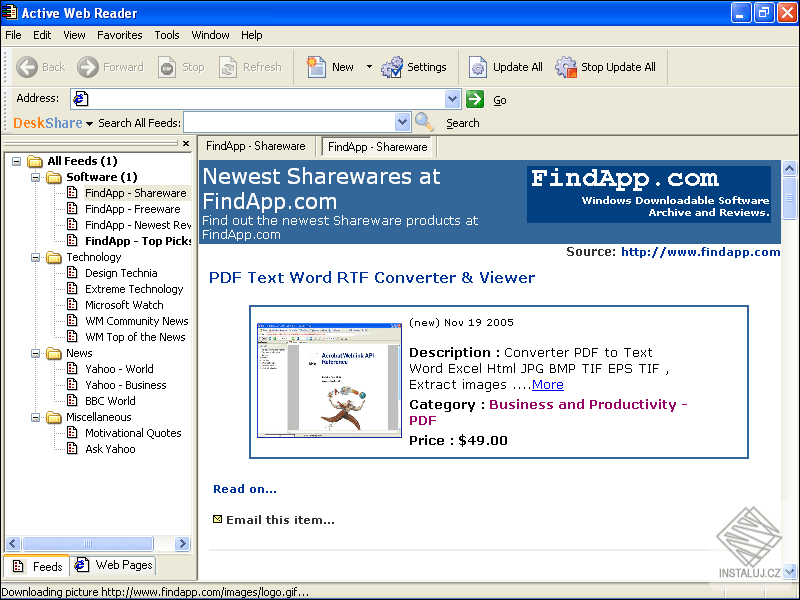800x600 pixels.
Task: Click the Ask Yahoo feed icon
Action: pos(72,448)
